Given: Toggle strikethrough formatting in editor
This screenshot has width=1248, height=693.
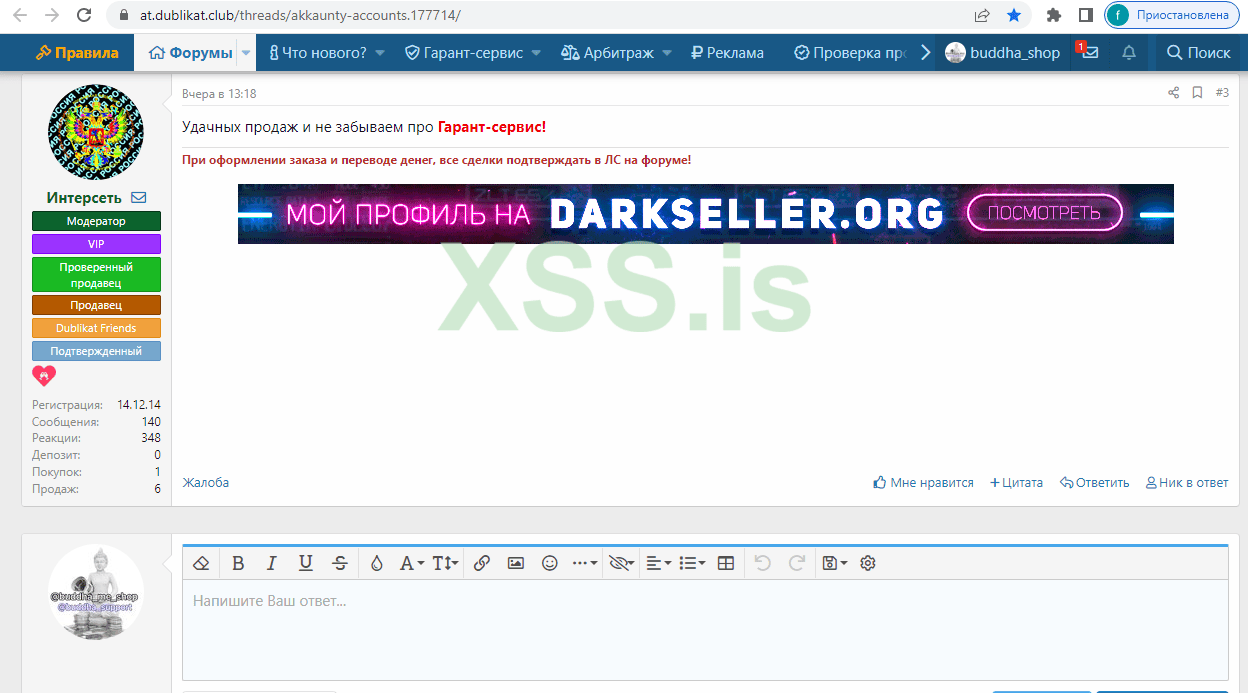Looking at the screenshot, I should coord(340,563).
